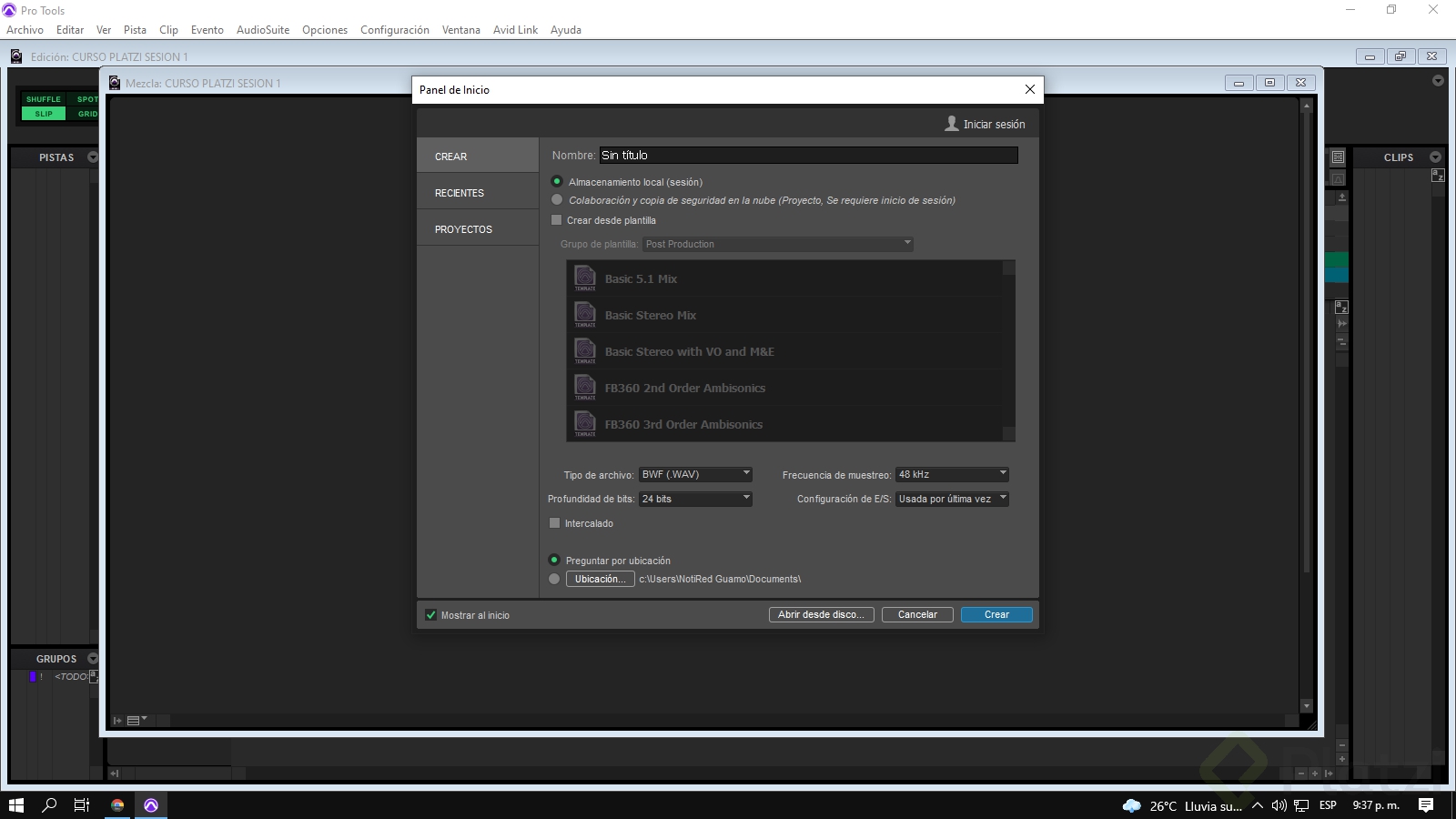The image size is (1456, 819).
Task: Click Abrir desde disco
Action: (x=820, y=614)
